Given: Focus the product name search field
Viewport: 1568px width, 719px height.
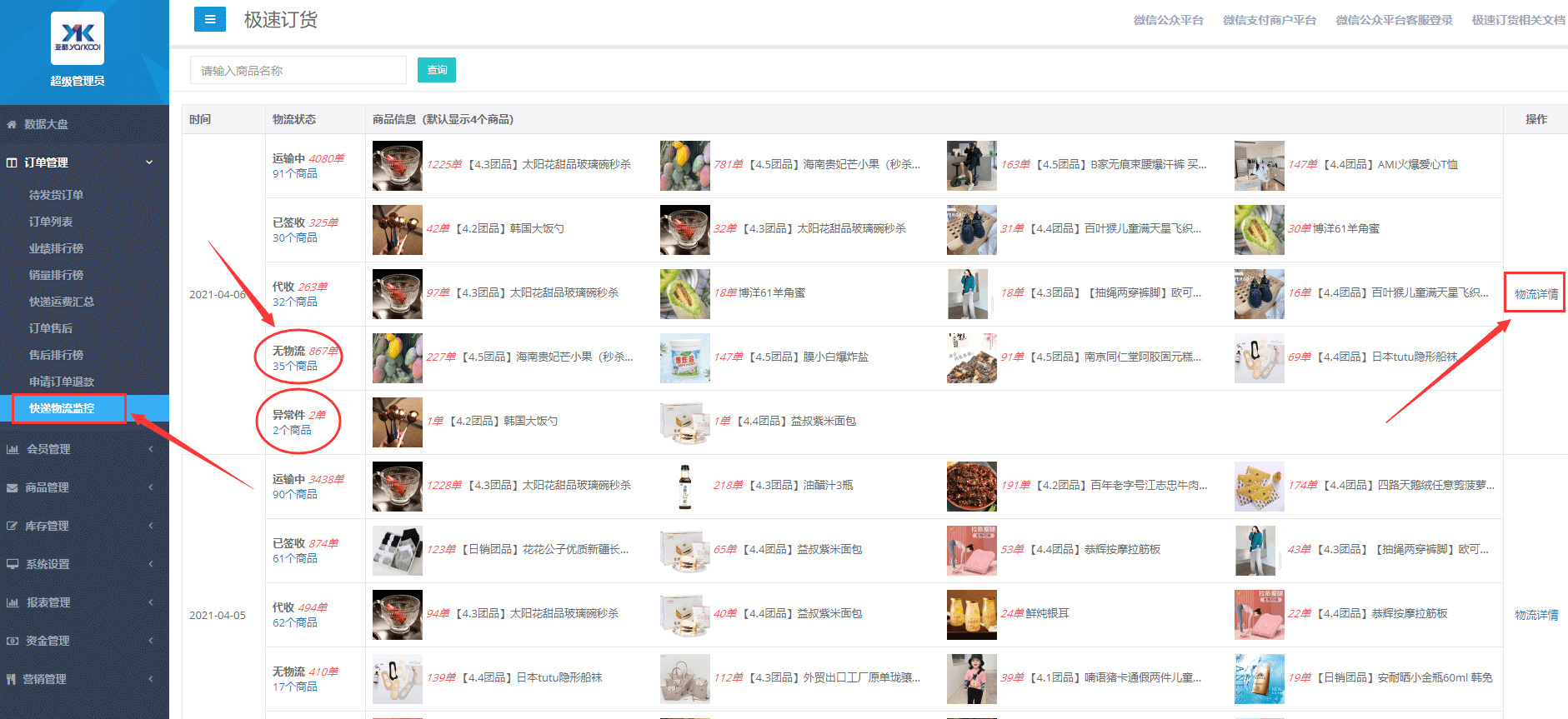Looking at the screenshot, I should tap(298, 70).
